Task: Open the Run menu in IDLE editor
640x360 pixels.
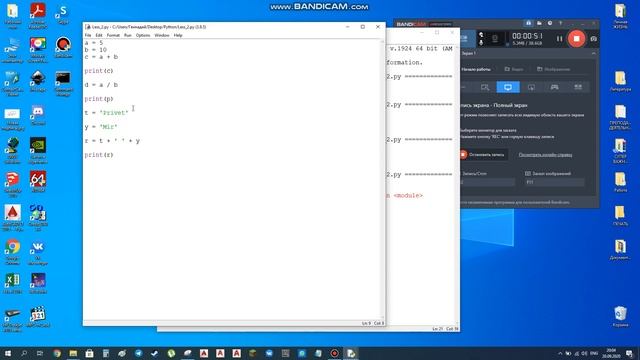Action: tap(128, 36)
